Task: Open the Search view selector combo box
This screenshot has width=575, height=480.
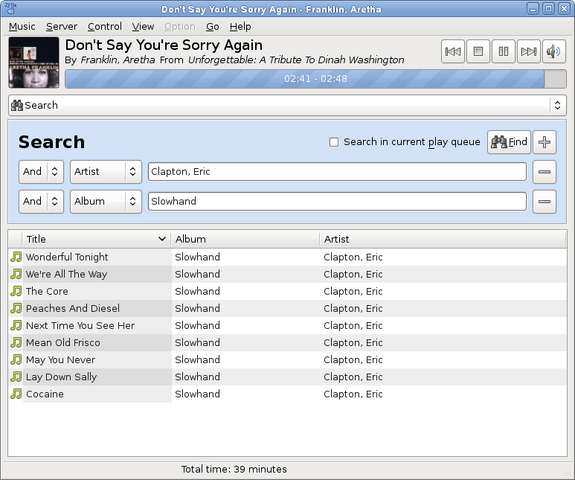Action: [x=288, y=105]
